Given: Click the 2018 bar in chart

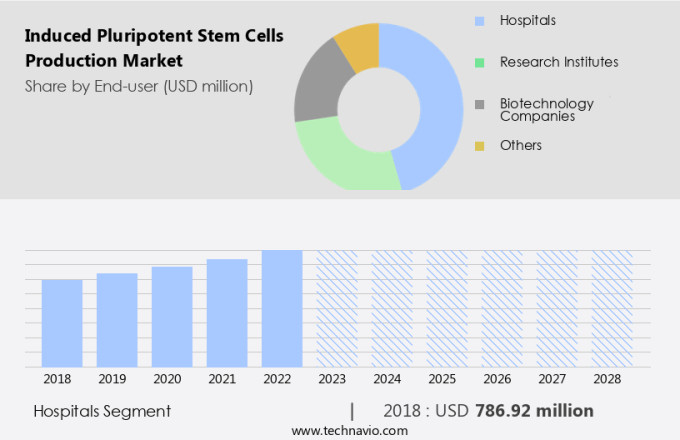Looking at the screenshot, I should [62, 323].
